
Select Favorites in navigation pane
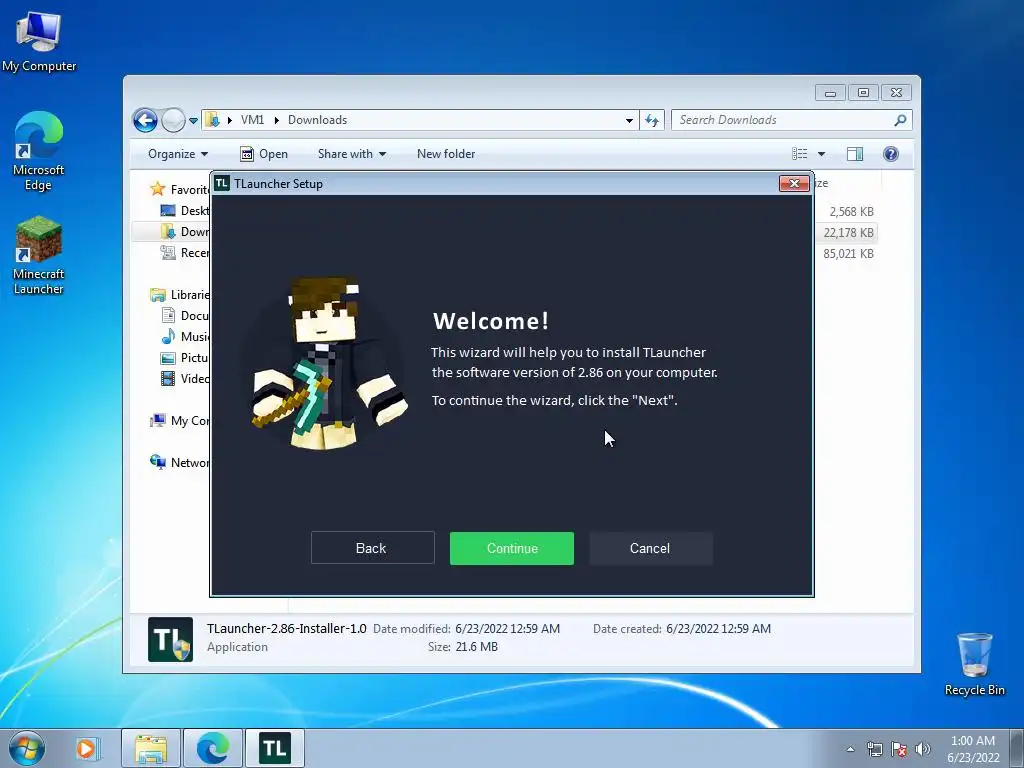[x=179, y=189]
